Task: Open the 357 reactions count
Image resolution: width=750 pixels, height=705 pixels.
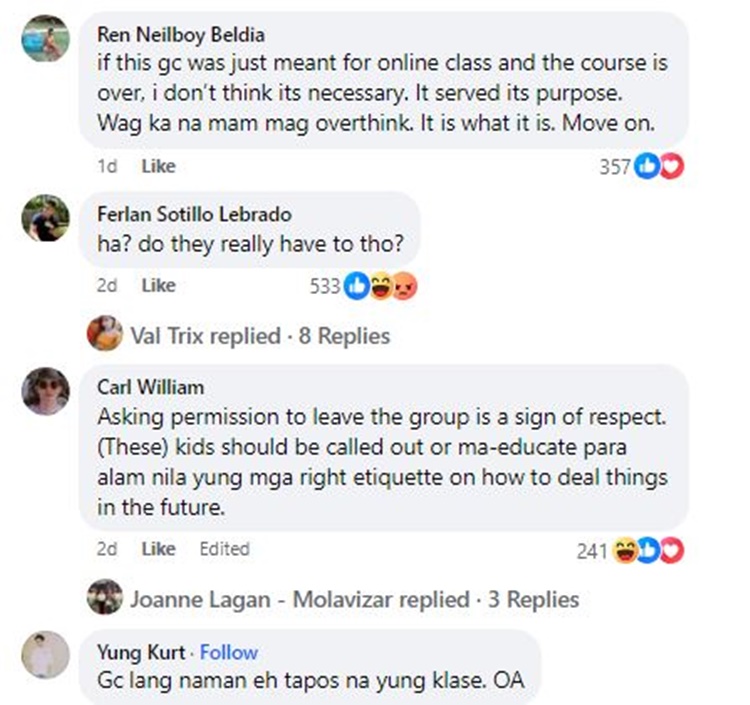Action: tap(614, 167)
